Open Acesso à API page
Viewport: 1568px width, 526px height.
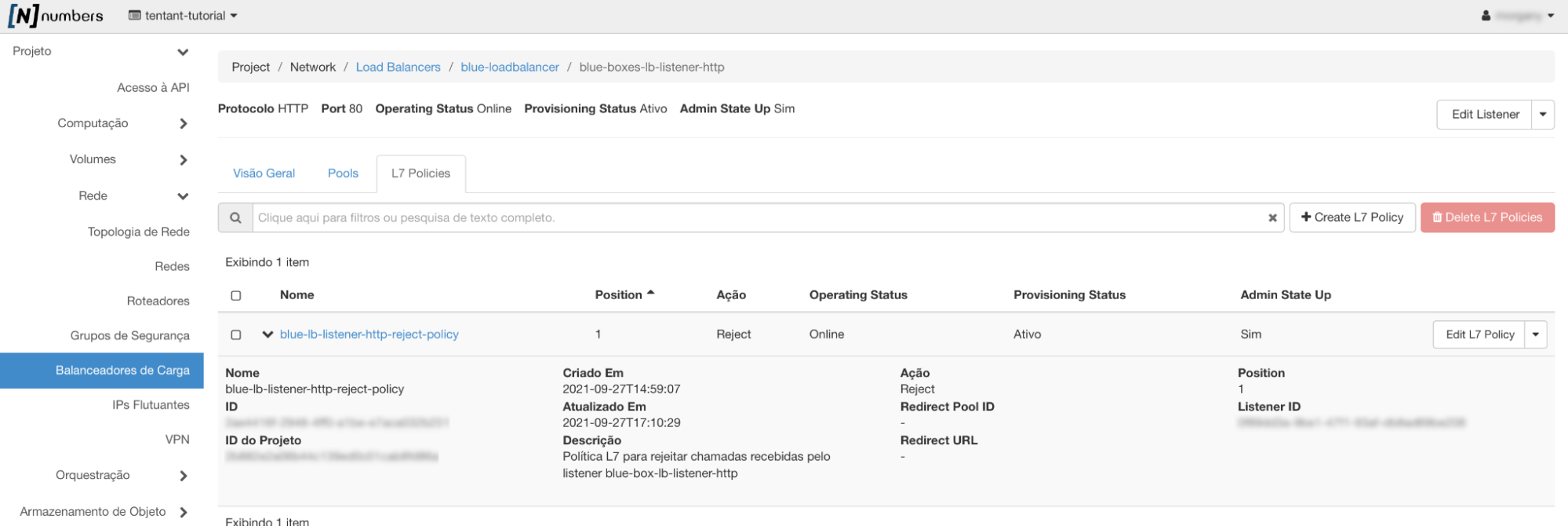click(153, 87)
